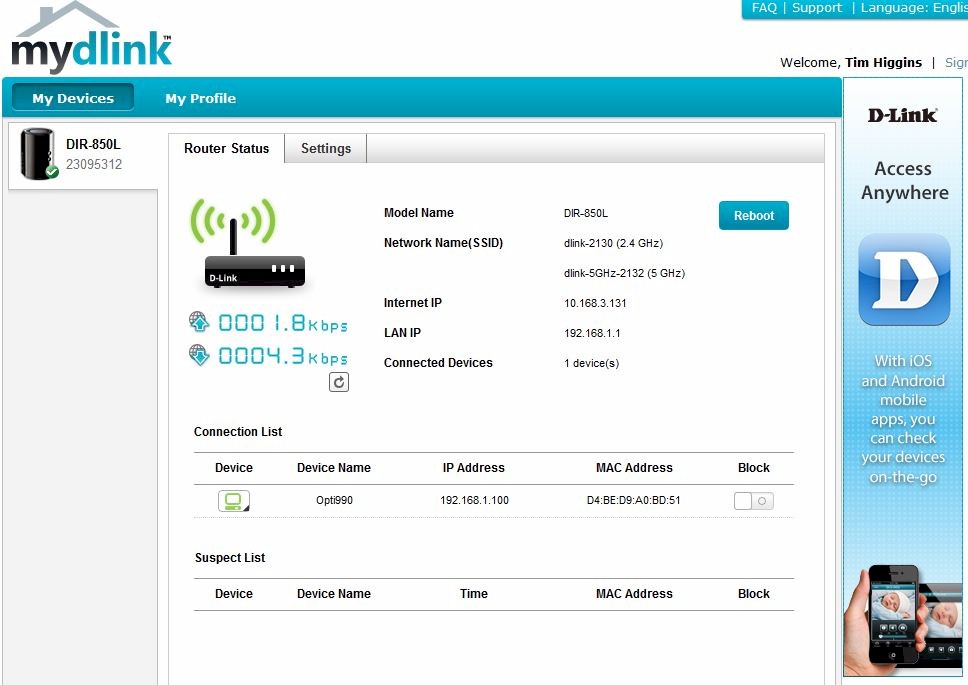Click the Access Anywhere ad text
Screen dimensions: 968x685
904,180
